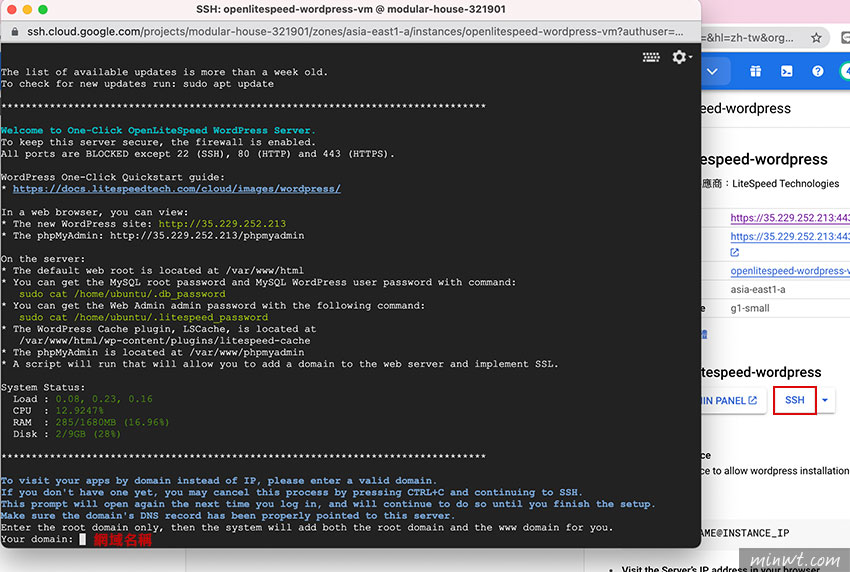This screenshot has height=572, width=850.
Task: Open the litespeedtech docs quickstart link
Action: click(177, 189)
